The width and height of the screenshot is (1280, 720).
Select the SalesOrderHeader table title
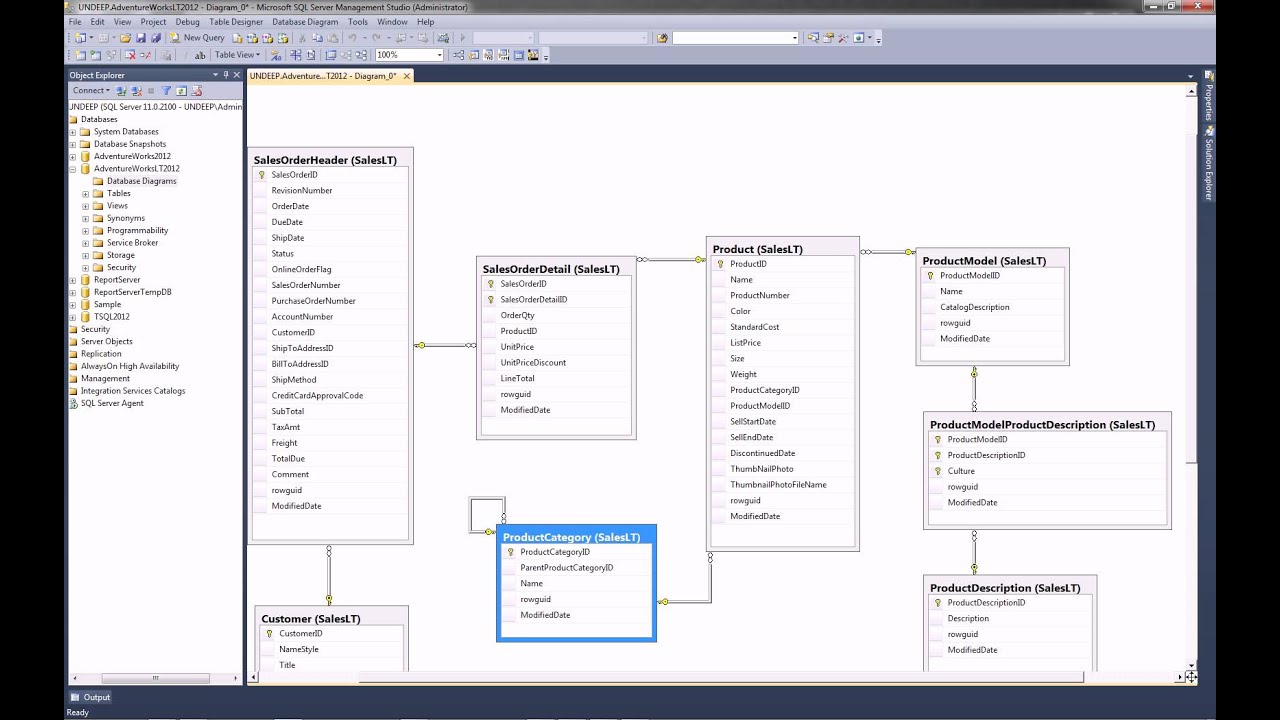(325, 160)
